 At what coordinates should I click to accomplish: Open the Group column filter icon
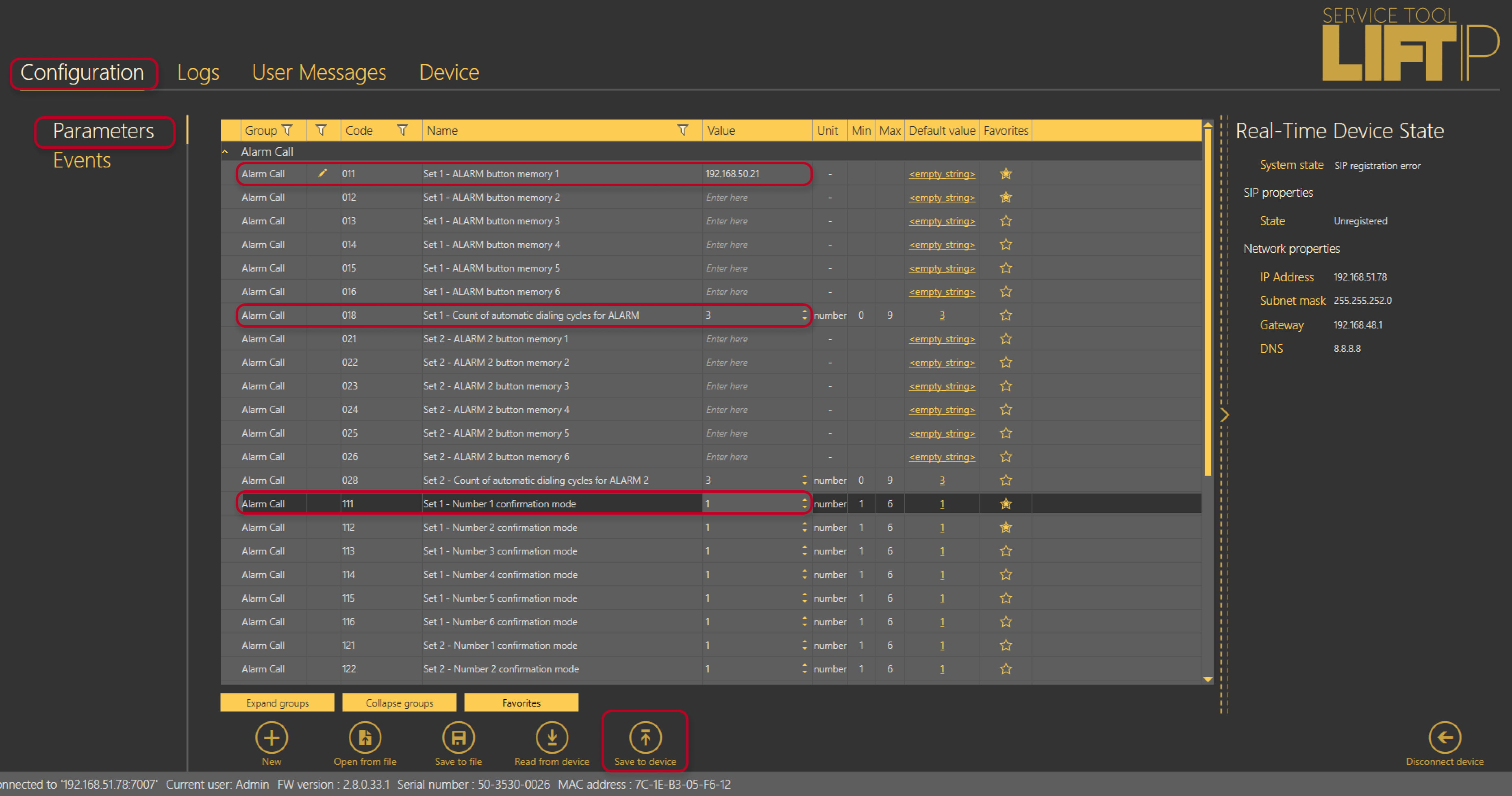coord(288,130)
